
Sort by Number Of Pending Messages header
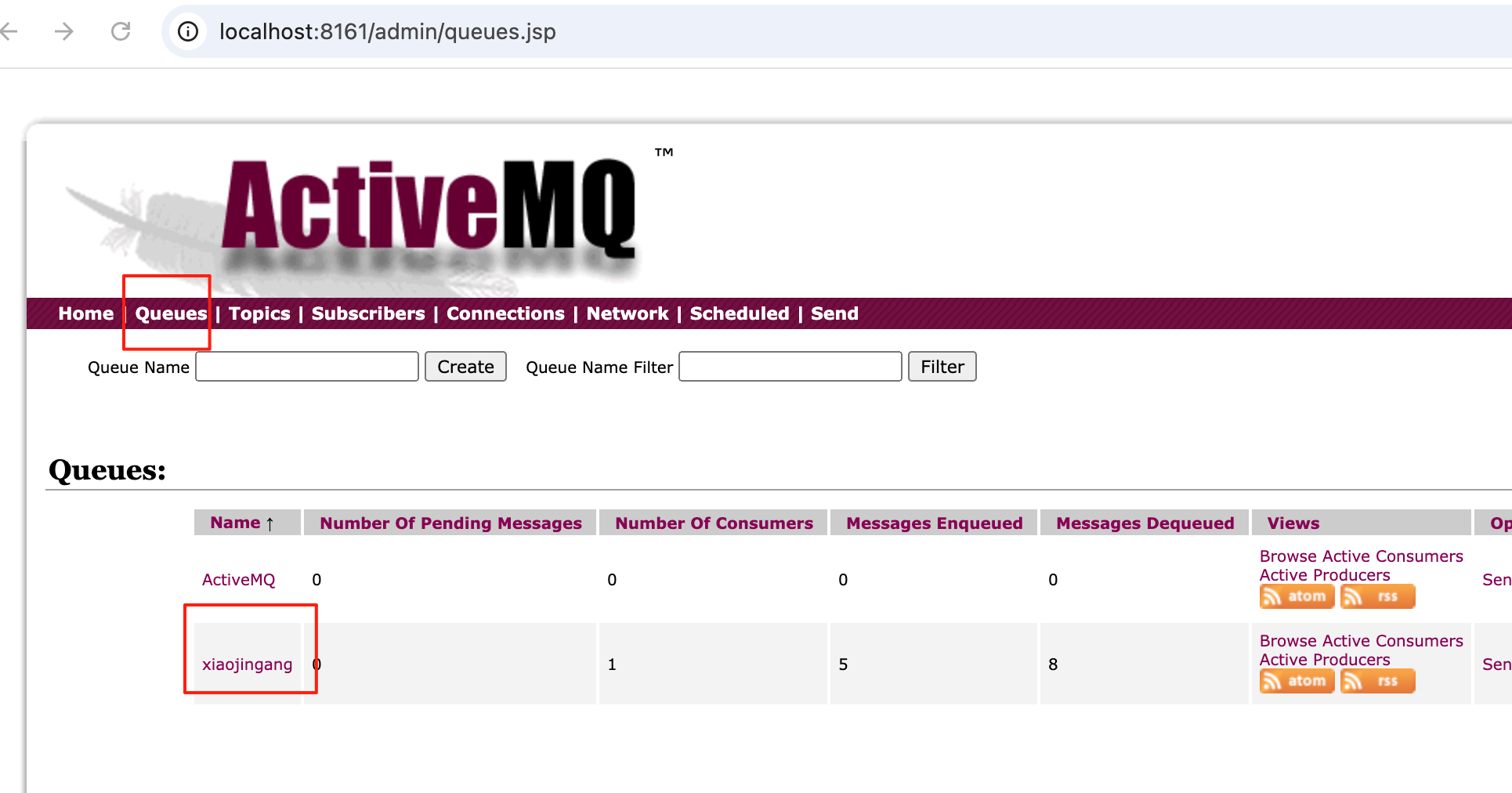(x=451, y=523)
